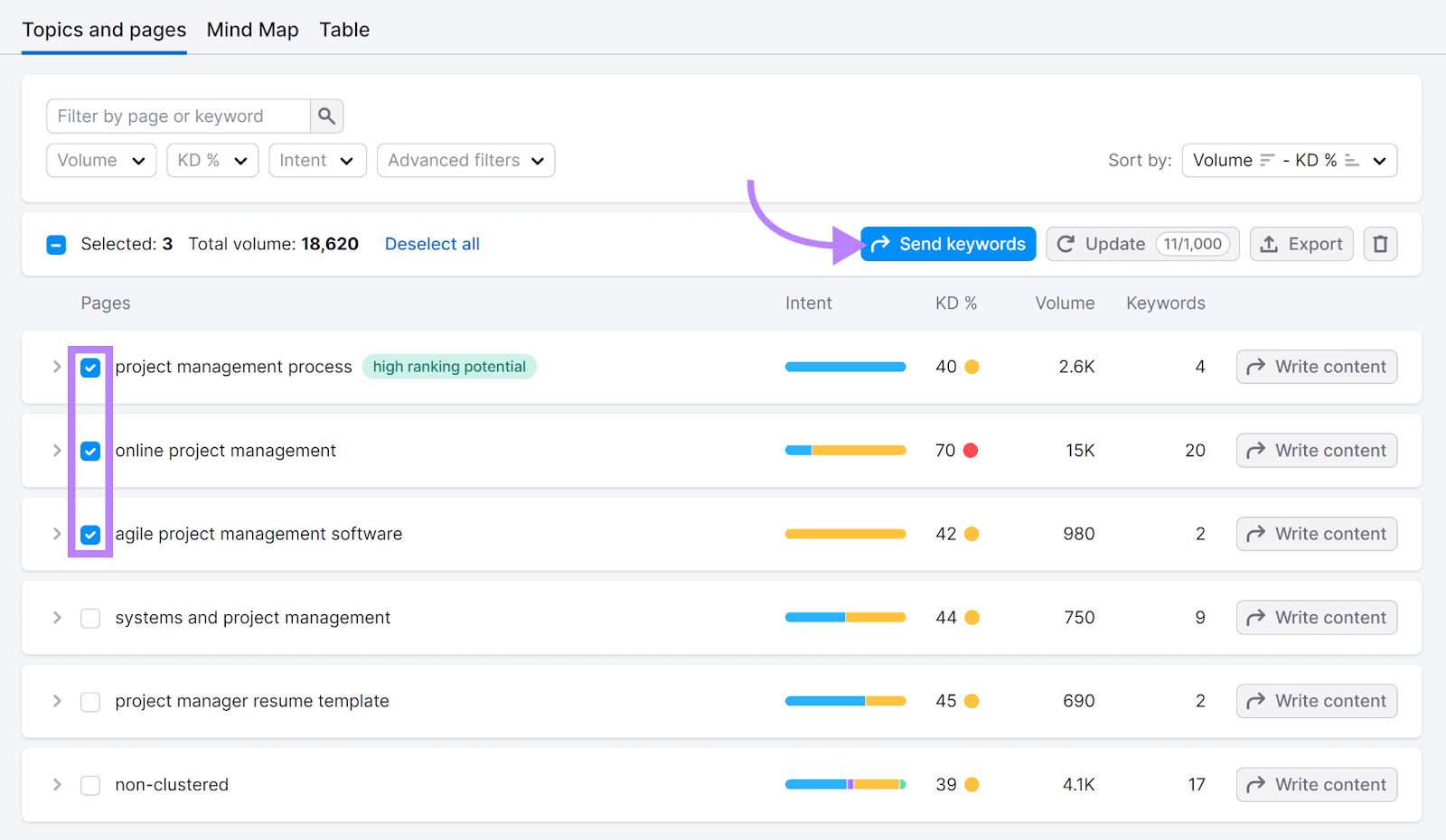Click the indeterminate select-all checkbox
Image resolution: width=1446 pixels, height=840 pixels.
pos(56,243)
